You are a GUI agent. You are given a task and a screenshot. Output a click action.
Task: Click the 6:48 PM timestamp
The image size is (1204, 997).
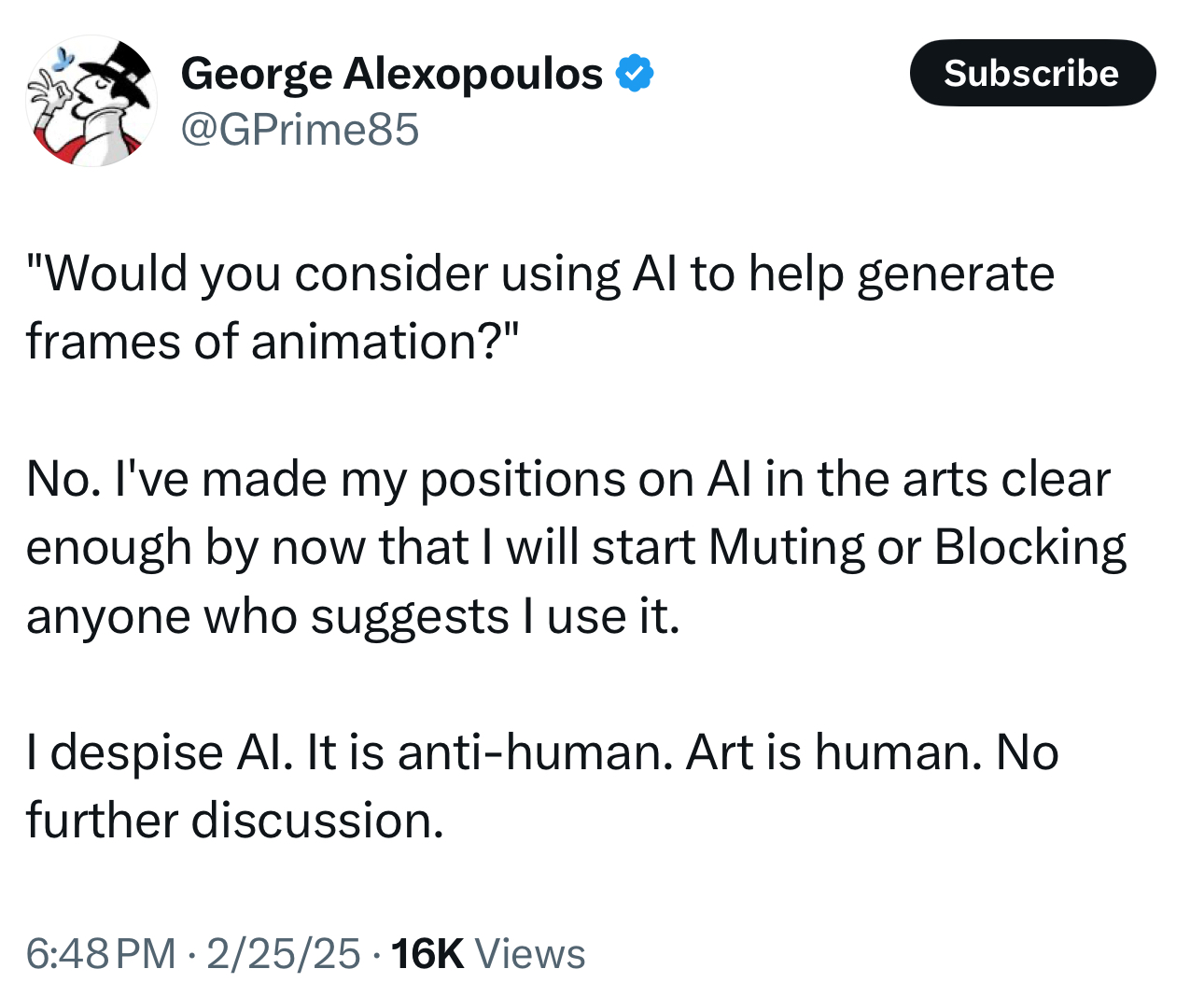(x=101, y=953)
